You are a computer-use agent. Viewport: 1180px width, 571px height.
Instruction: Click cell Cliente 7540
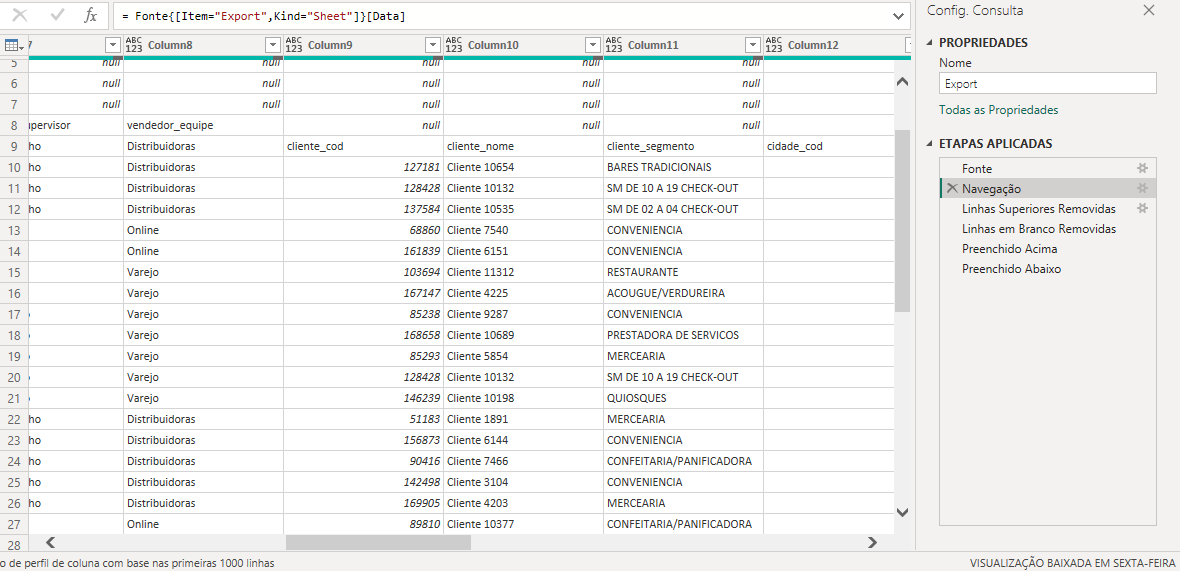pyautogui.click(x=523, y=229)
